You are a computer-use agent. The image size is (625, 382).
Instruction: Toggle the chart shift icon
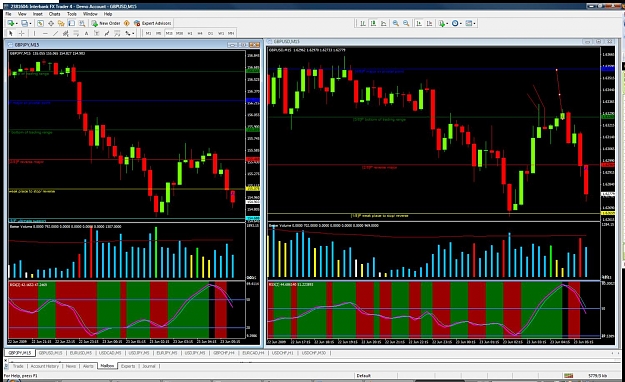(429, 23)
